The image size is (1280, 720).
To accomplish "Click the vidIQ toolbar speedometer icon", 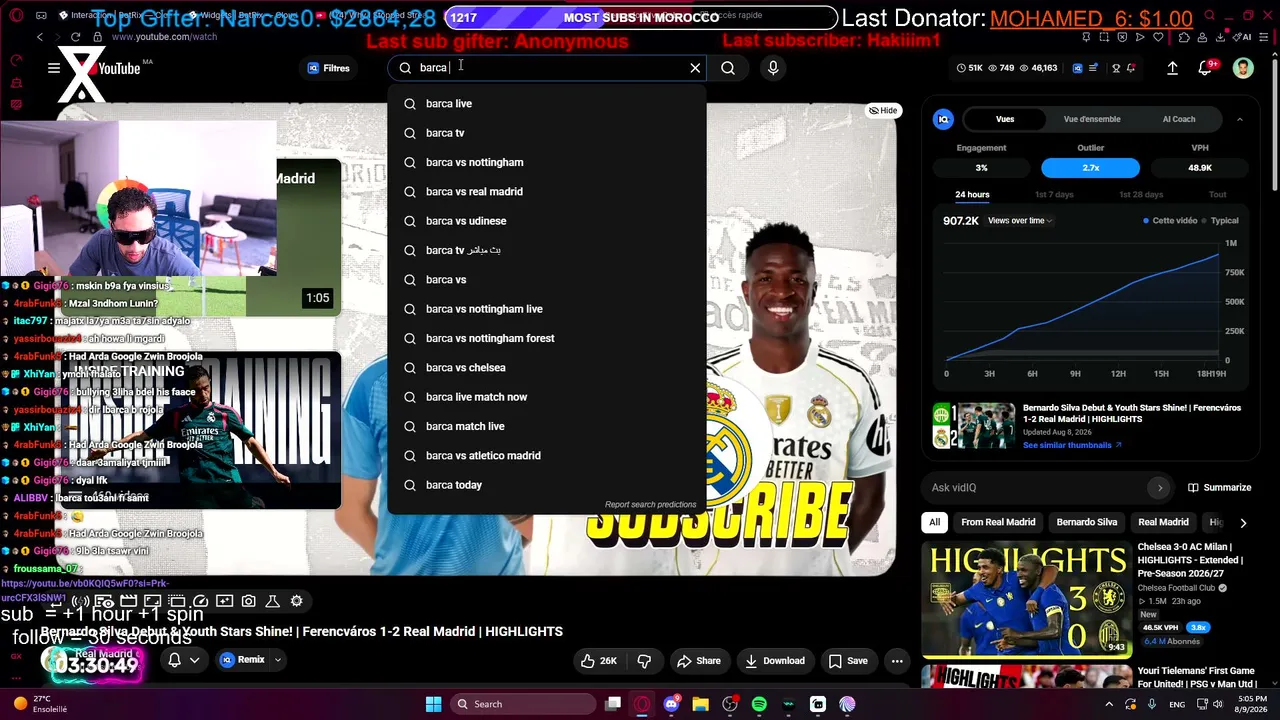I will pyautogui.click(x=200, y=601).
